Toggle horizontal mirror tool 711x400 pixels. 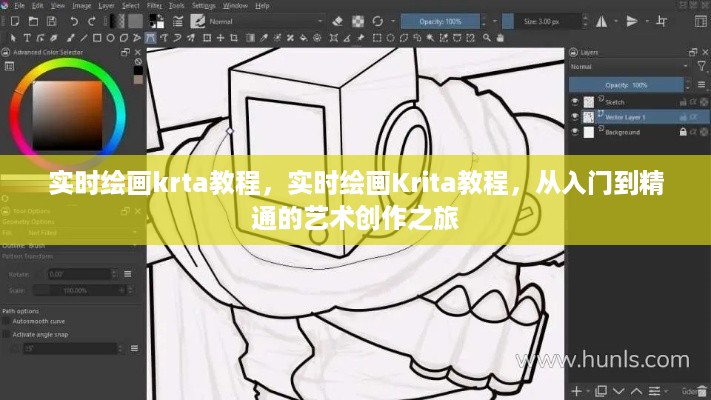(602, 21)
